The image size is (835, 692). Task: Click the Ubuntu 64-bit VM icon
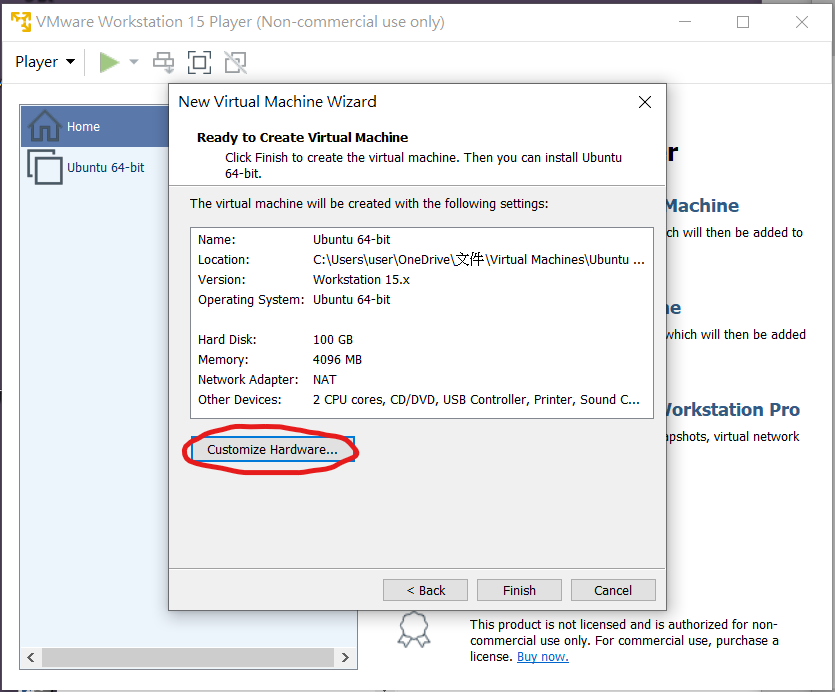pos(45,167)
